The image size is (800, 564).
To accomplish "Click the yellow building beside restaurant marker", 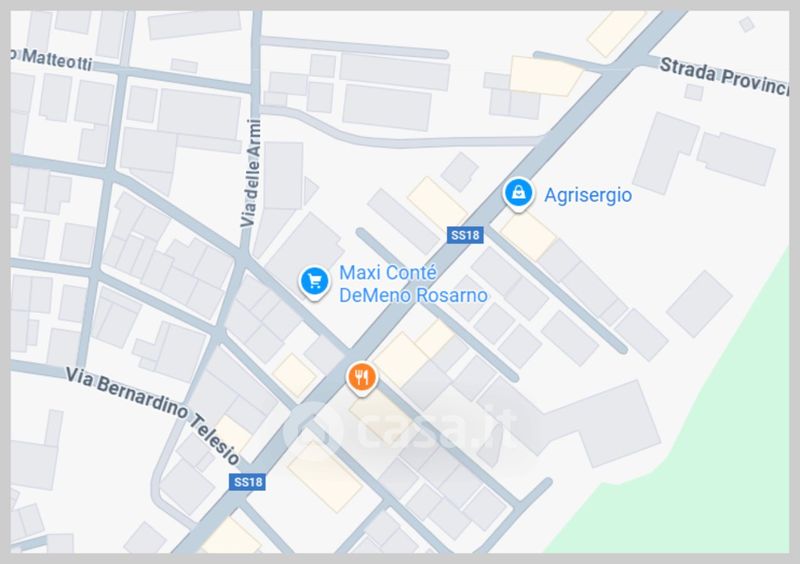I will click(401, 359).
